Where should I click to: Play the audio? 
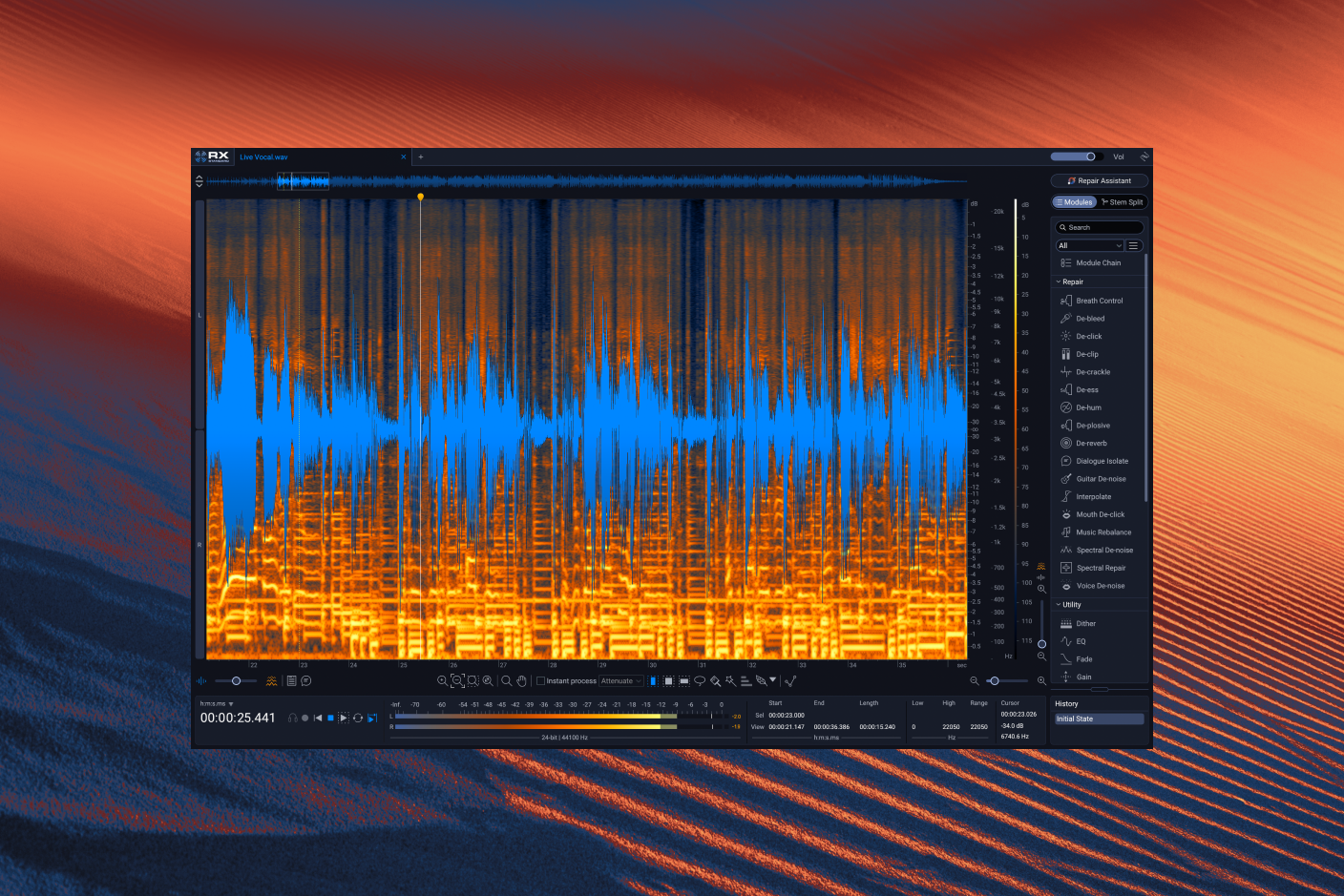click(343, 718)
